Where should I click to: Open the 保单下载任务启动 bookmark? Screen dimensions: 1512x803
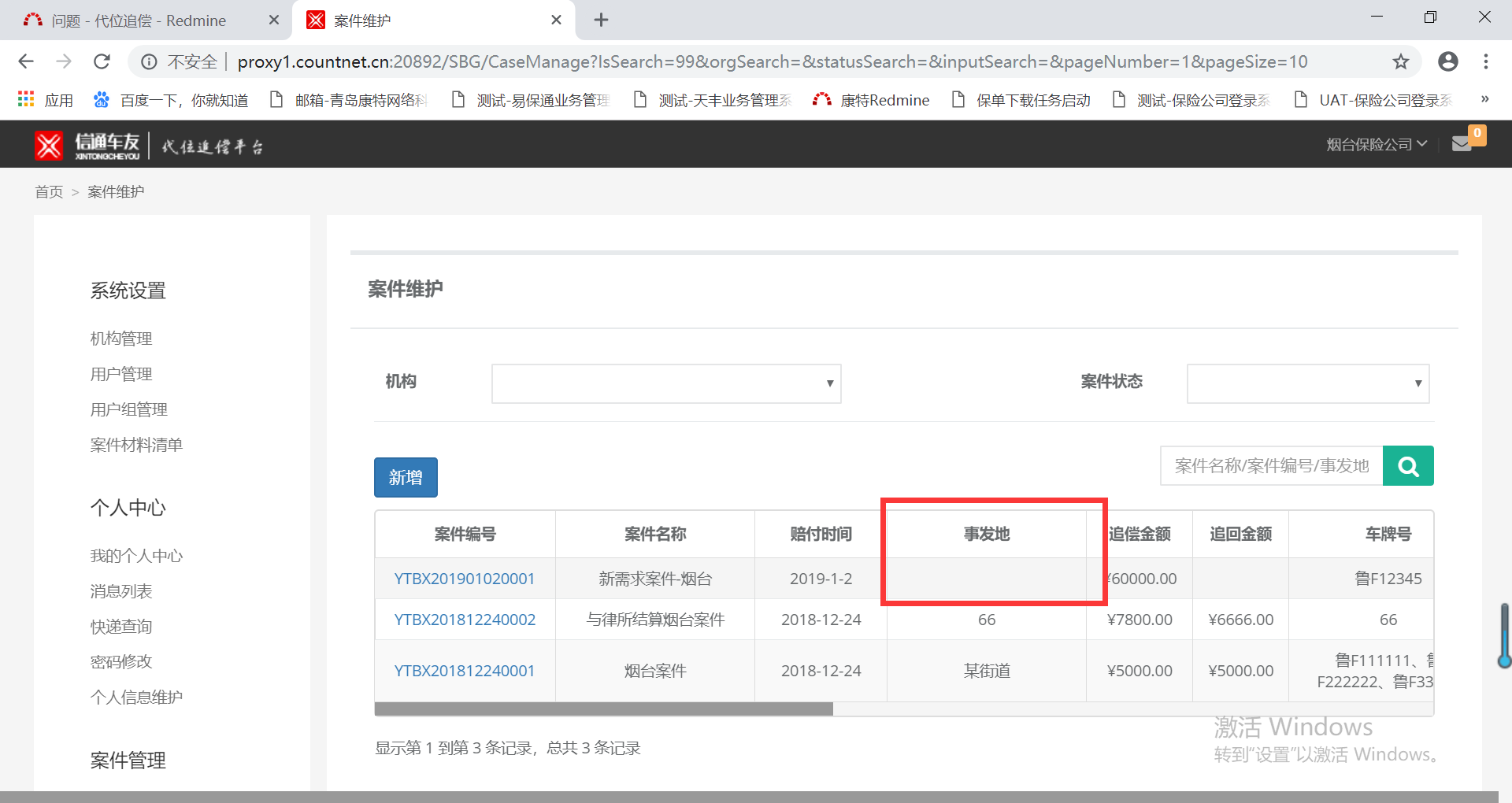(x=1021, y=100)
